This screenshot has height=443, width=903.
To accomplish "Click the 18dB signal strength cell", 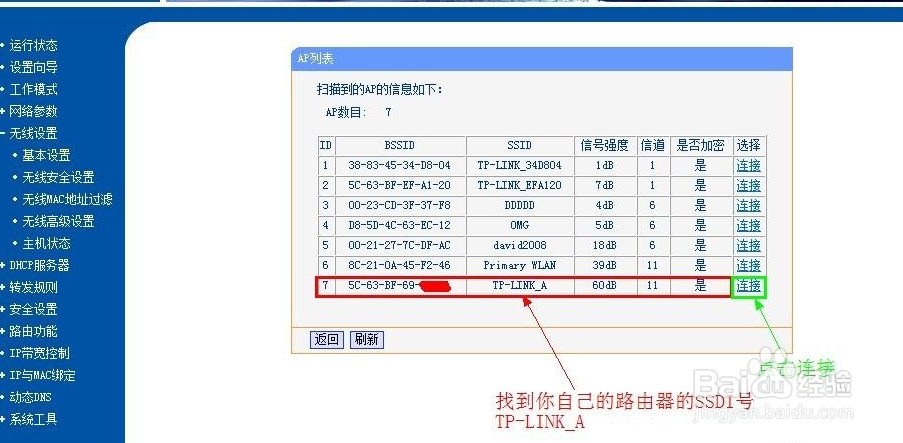I will click(x=605, y=245).
